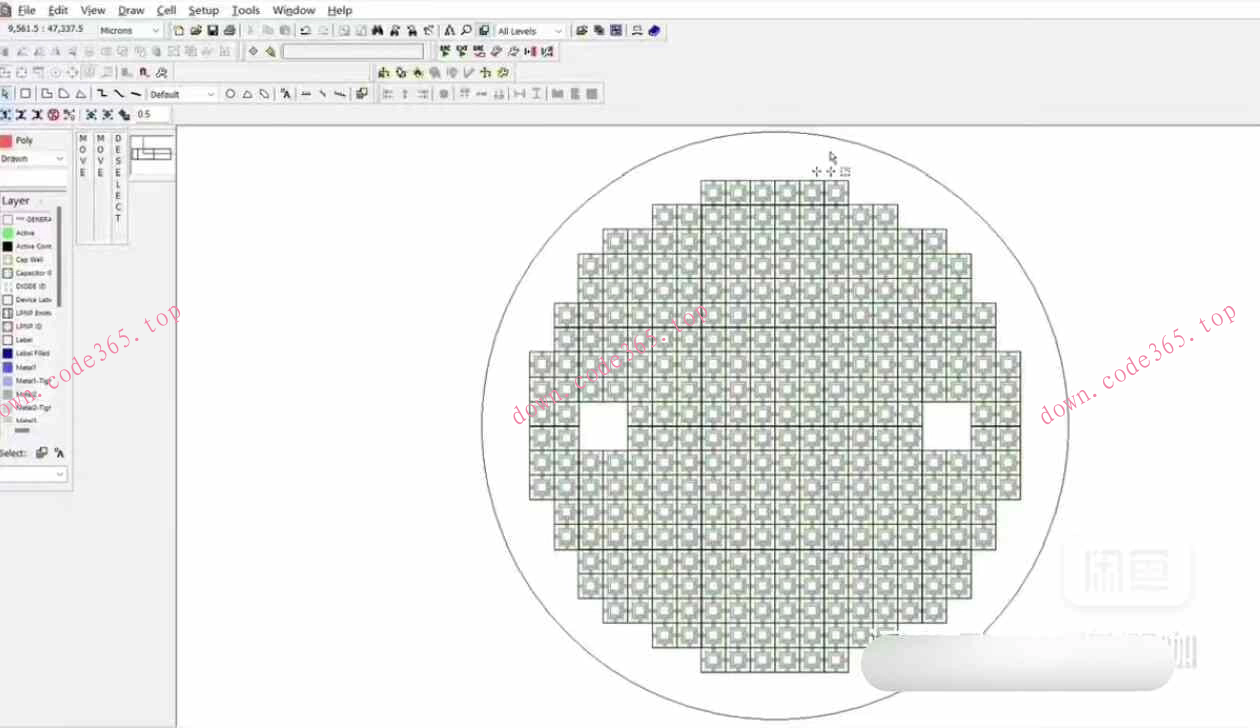1260x728 pixels.
Task: Click the red Poly layer swatch
Action: (6, 141)
